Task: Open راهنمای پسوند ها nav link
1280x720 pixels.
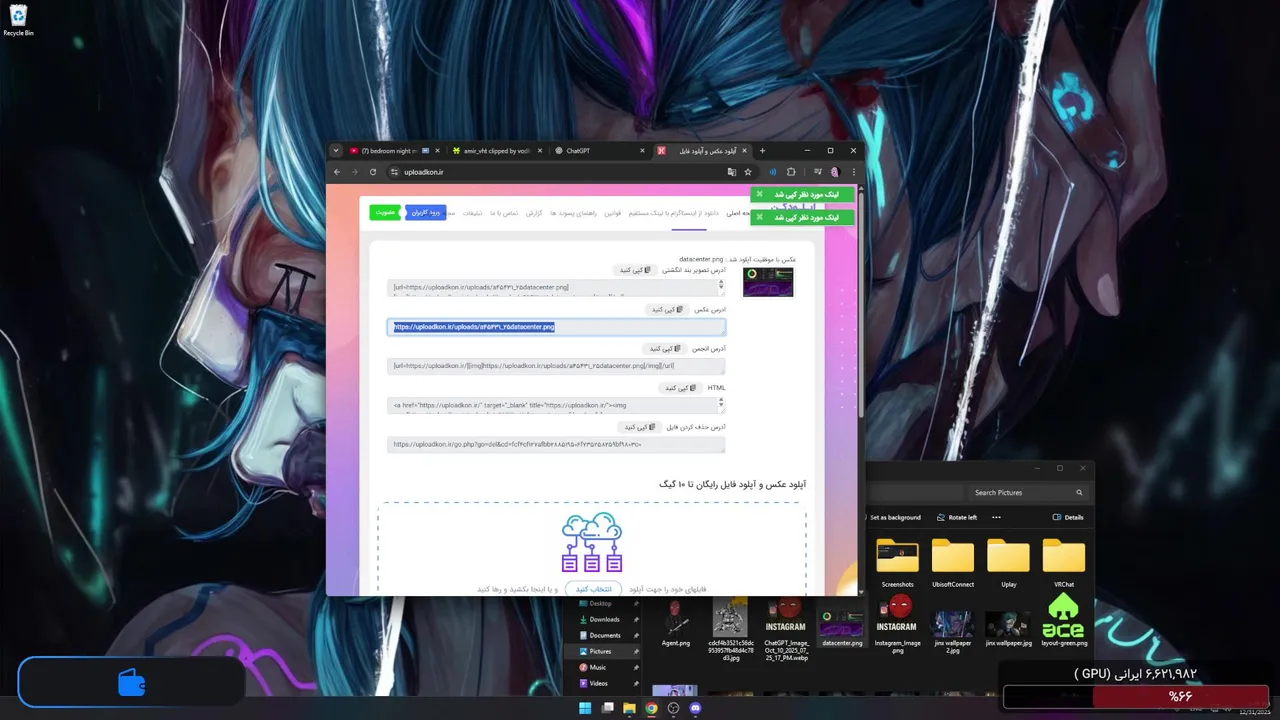Action: [573, 213]
